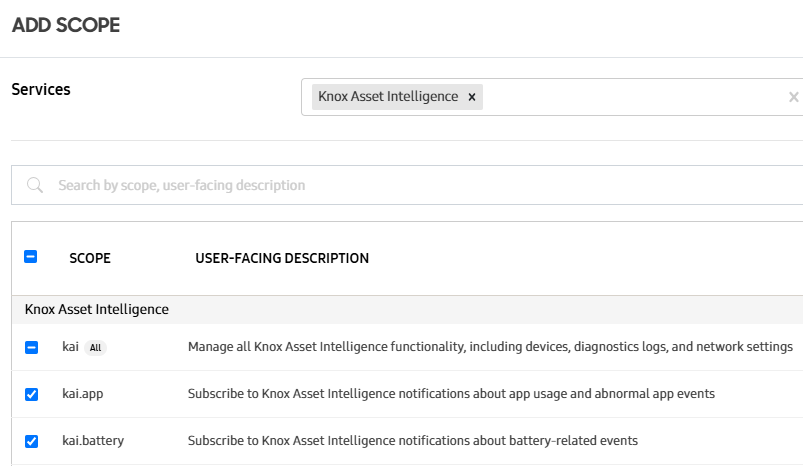Click the Knox Asset Intelligence tag label
This screenshot has width=803, height=466.
[388, 97]
